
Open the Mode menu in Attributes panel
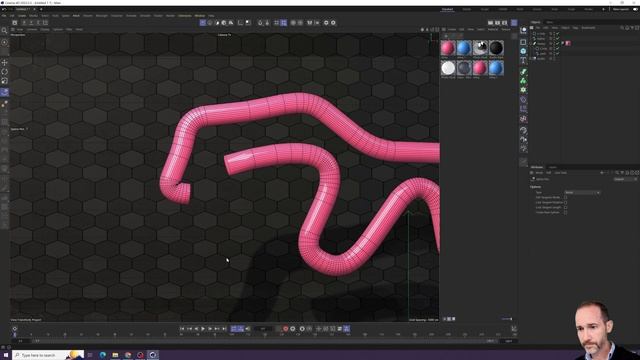coord(539,173)
